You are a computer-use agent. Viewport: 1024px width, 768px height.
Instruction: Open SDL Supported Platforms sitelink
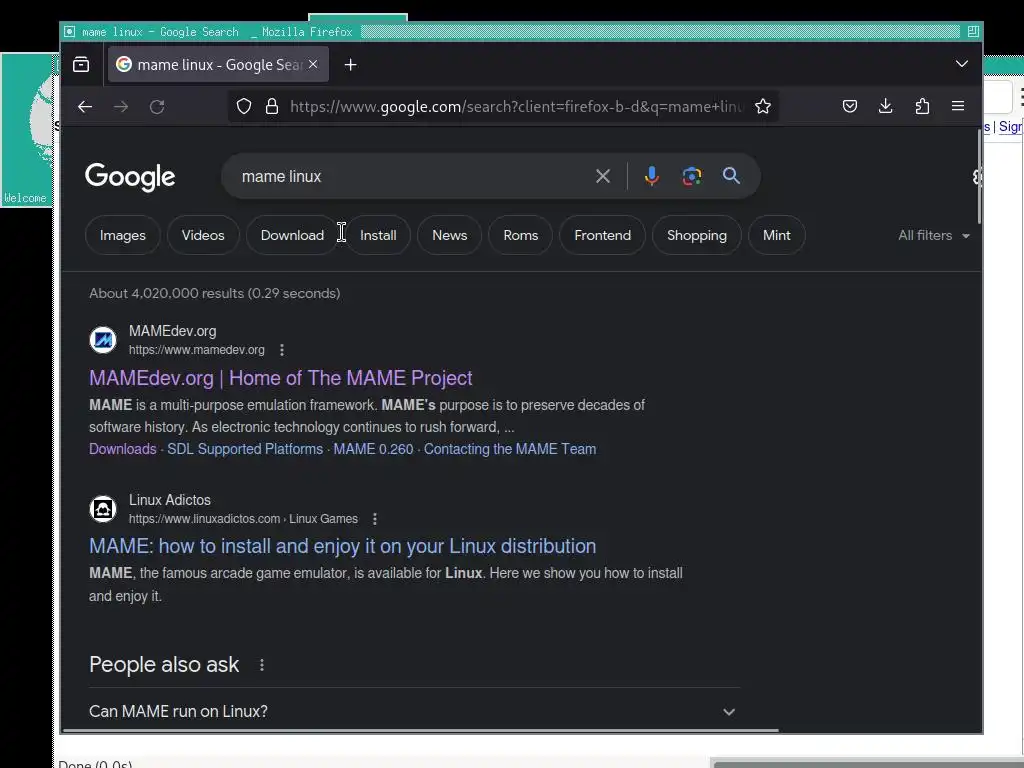245,449
